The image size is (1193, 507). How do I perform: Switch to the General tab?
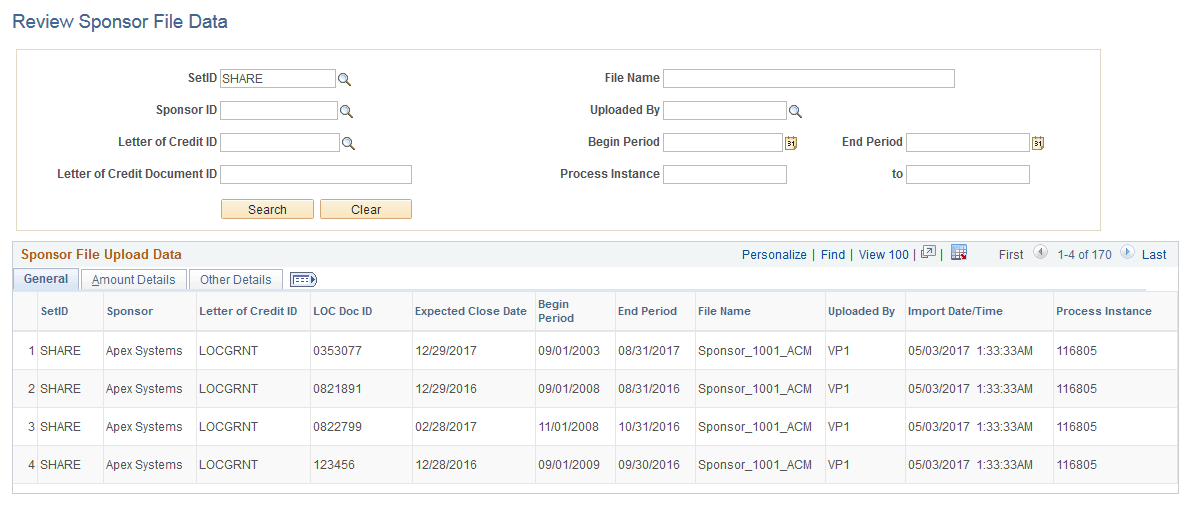46,279
